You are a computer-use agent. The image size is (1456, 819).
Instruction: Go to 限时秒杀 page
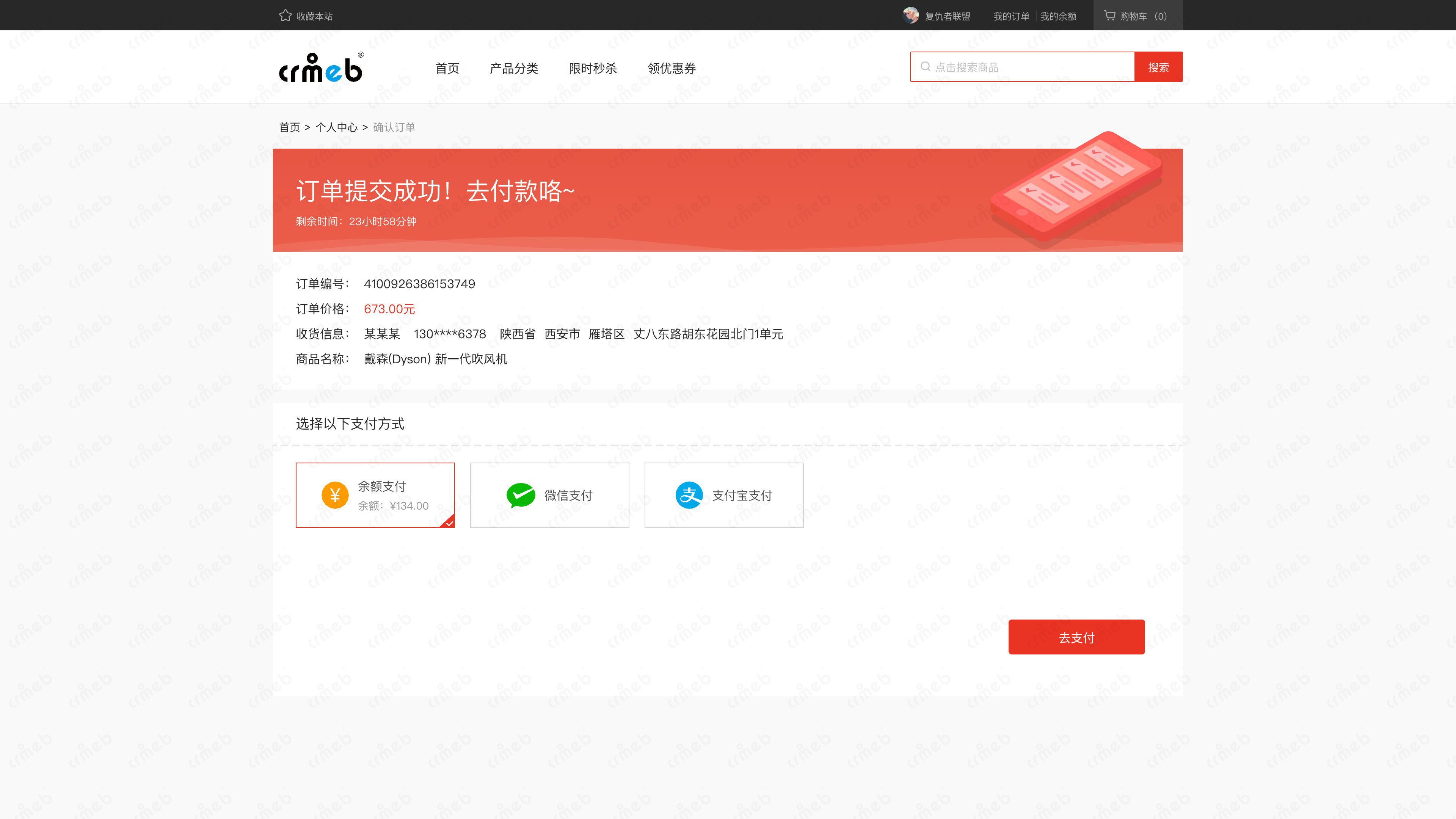click(x=592, y=68)
